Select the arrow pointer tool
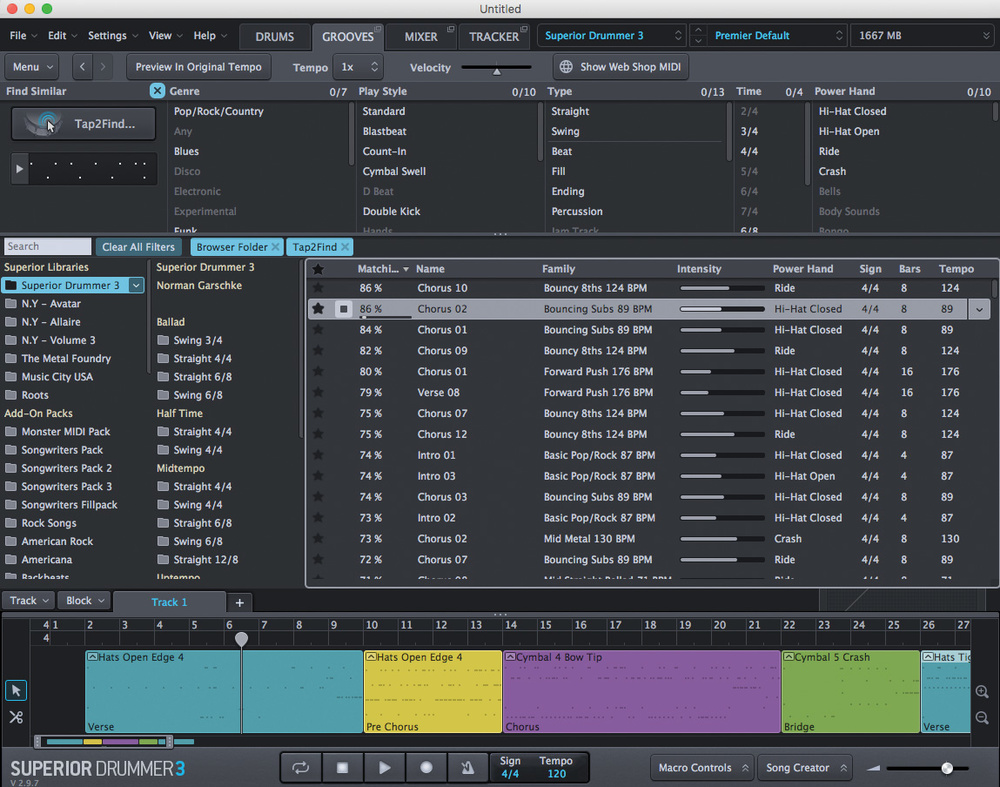The width and height of the screenshot is (1000, 787). click(16, 690)
